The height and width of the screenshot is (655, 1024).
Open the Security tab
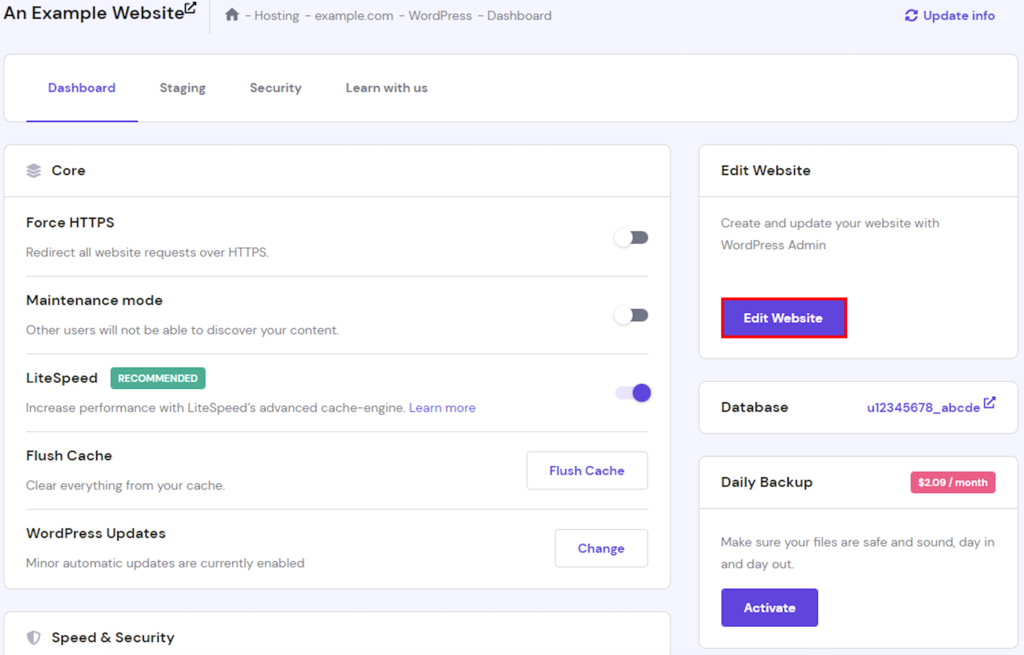click(x=275, y=88)
